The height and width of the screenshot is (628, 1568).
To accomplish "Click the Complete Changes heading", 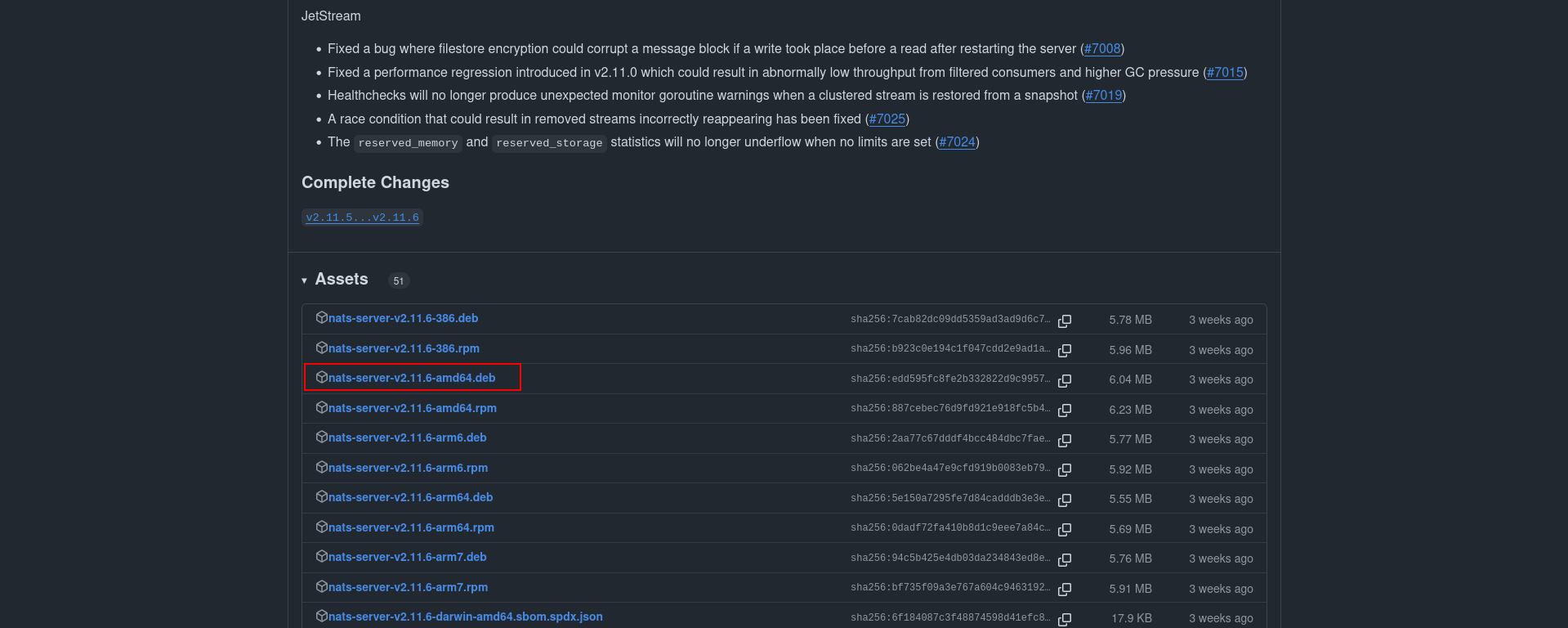I will tap(375, 182).
